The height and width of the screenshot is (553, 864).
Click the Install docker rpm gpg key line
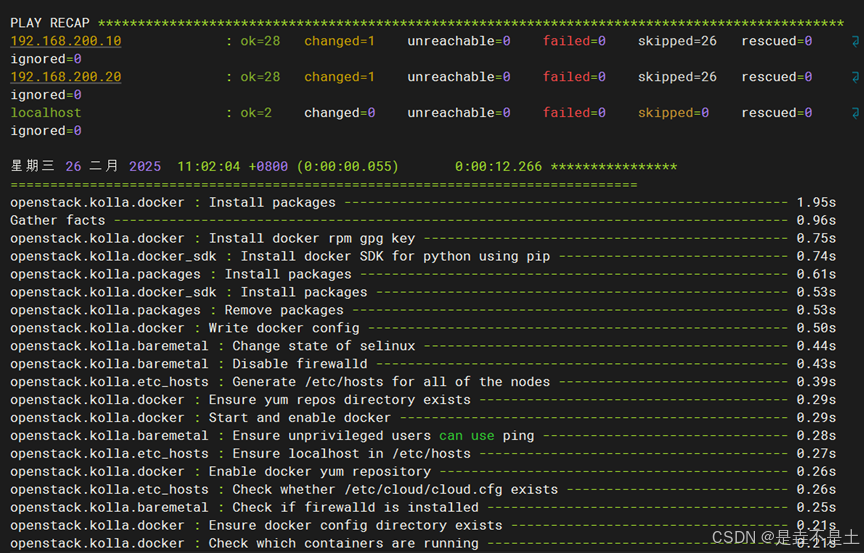tap(423, 238)
